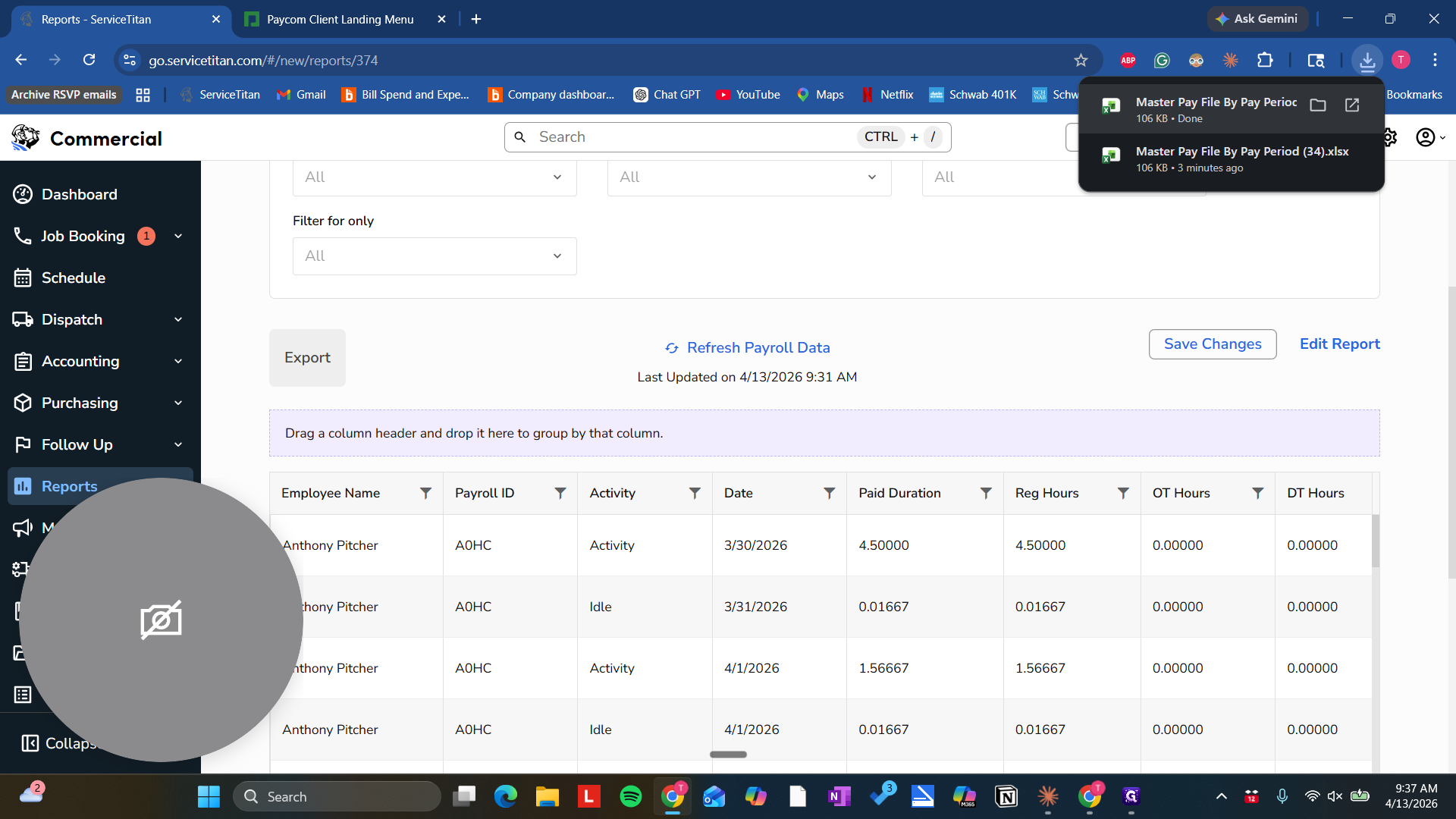This screenshot has width=1456, height=819.
Task: Open the Dashboard from the sidebar
Action: pos(24,194)
